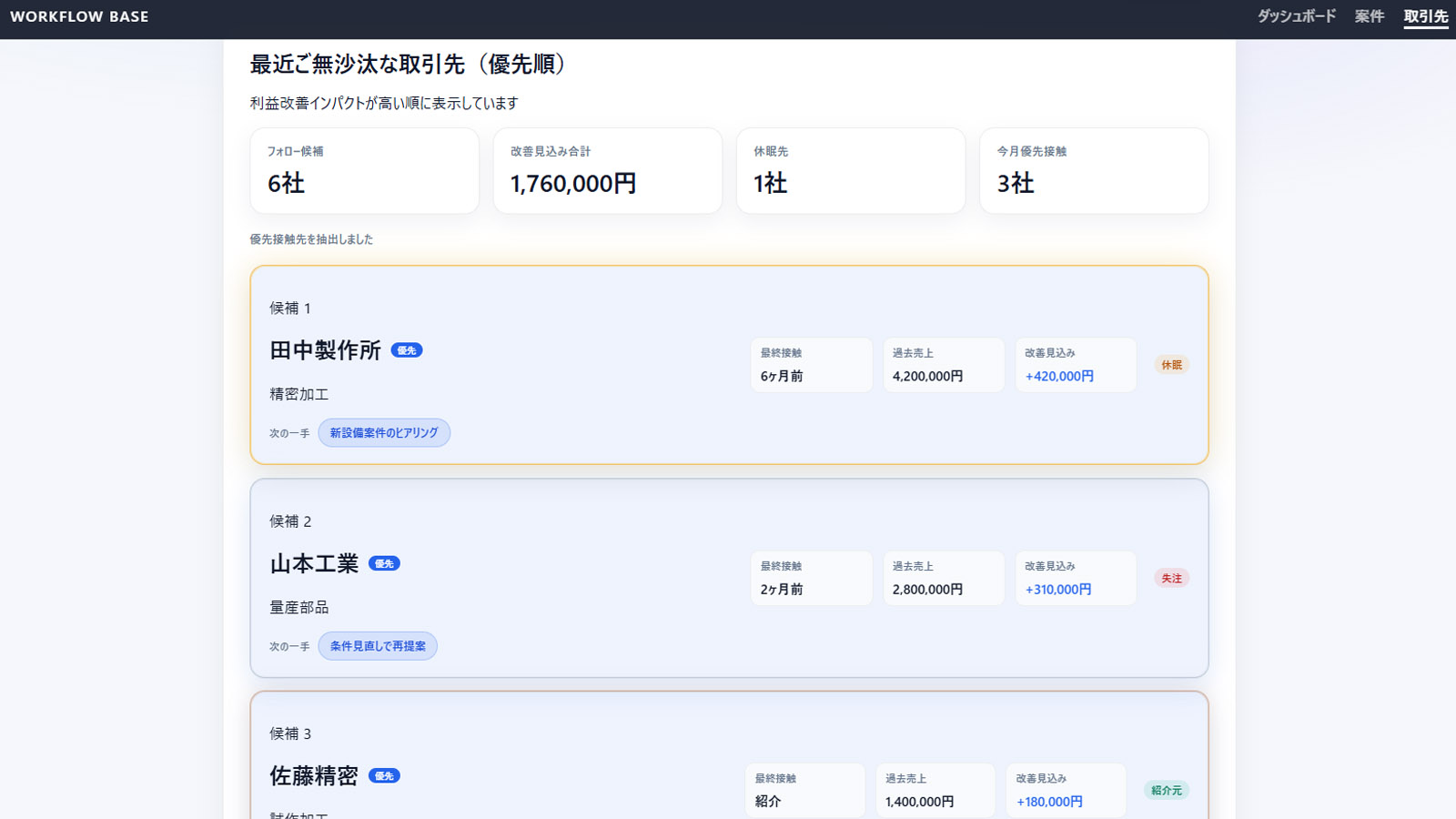Click the 次の一手 label in 田中製作所 card
Screen dimensions: 1456x819
289,433
